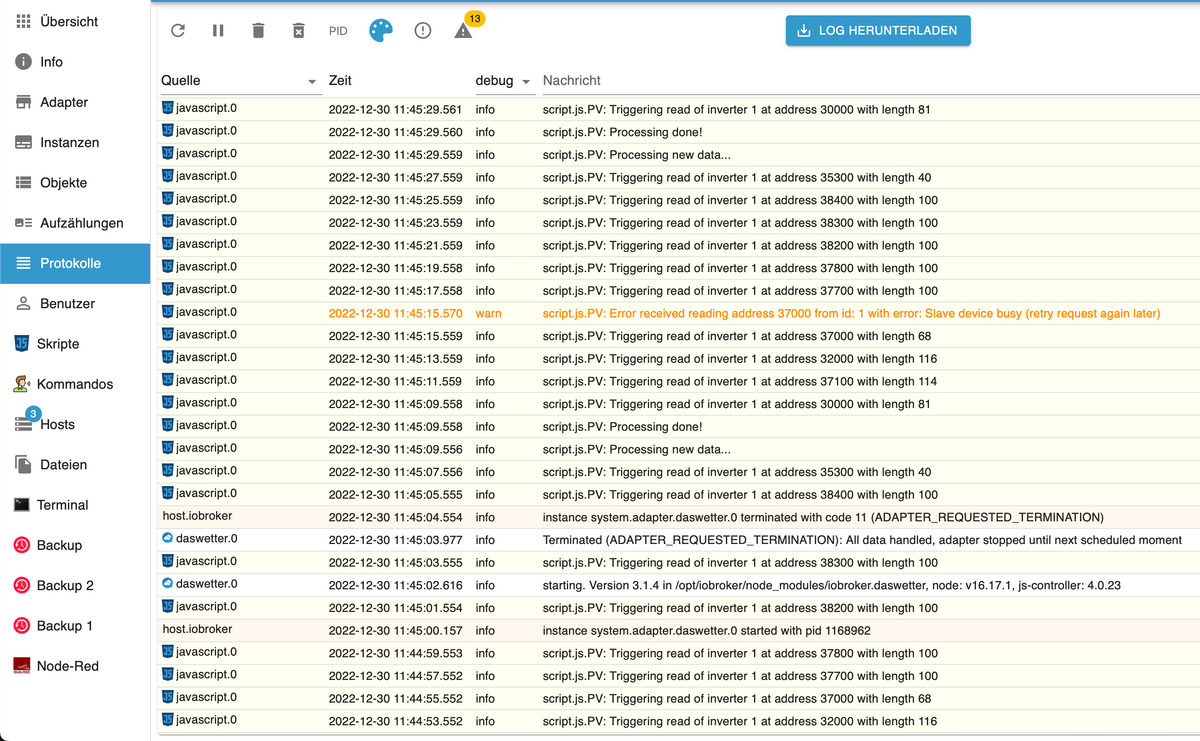Click timestamp 2022-12-30 11:45:21.559
The height and width of the screenshot is (741, 1200).
pyautogui.click(x=396, y=245)
